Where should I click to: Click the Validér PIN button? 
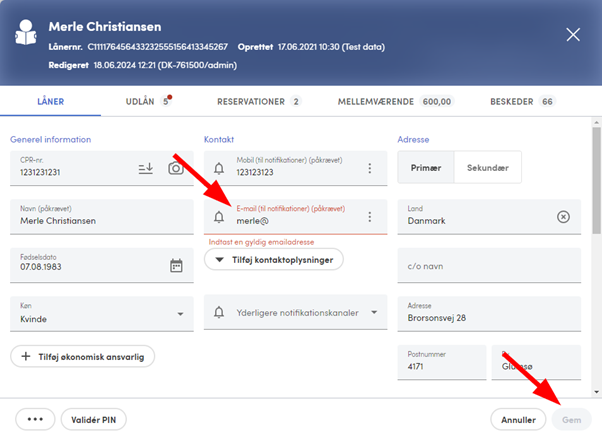[x=93, y=420]
